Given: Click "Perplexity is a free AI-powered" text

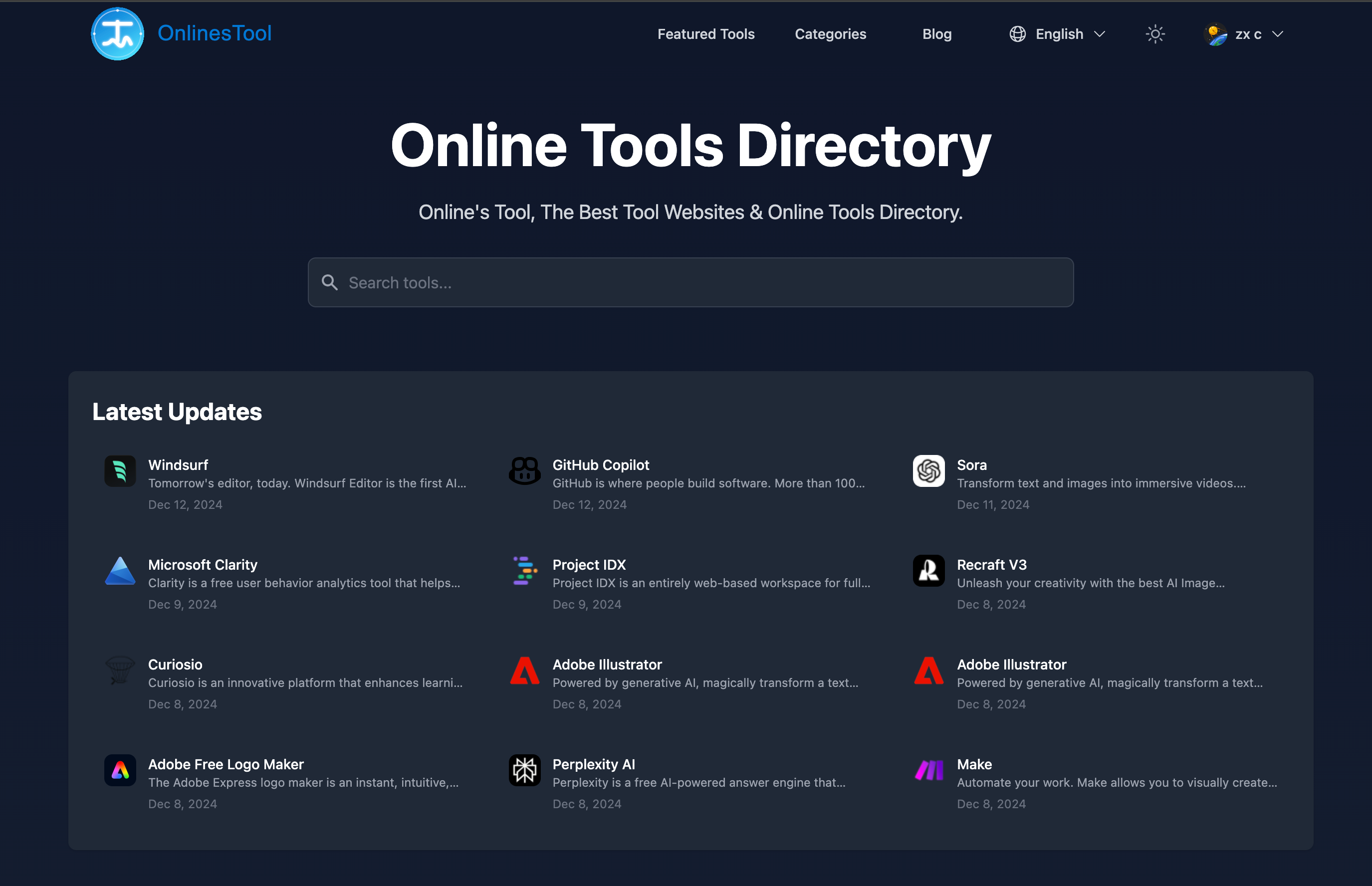Looking at the screenshot, I should [x=698, y=782].
